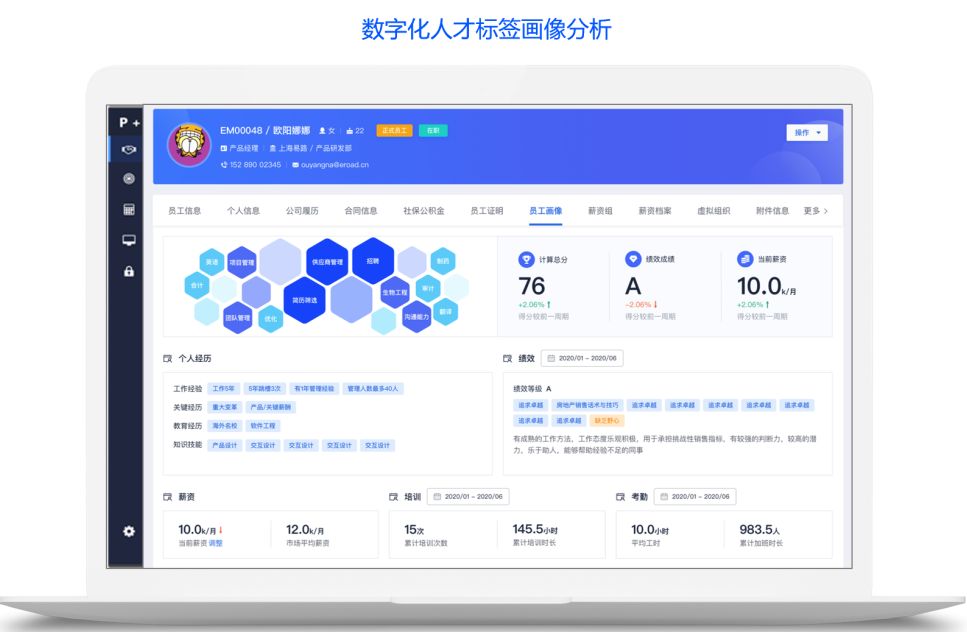This screenshot has width=967, height=632.
Task: Open the 考勤 date range picker
Action: 694,496
